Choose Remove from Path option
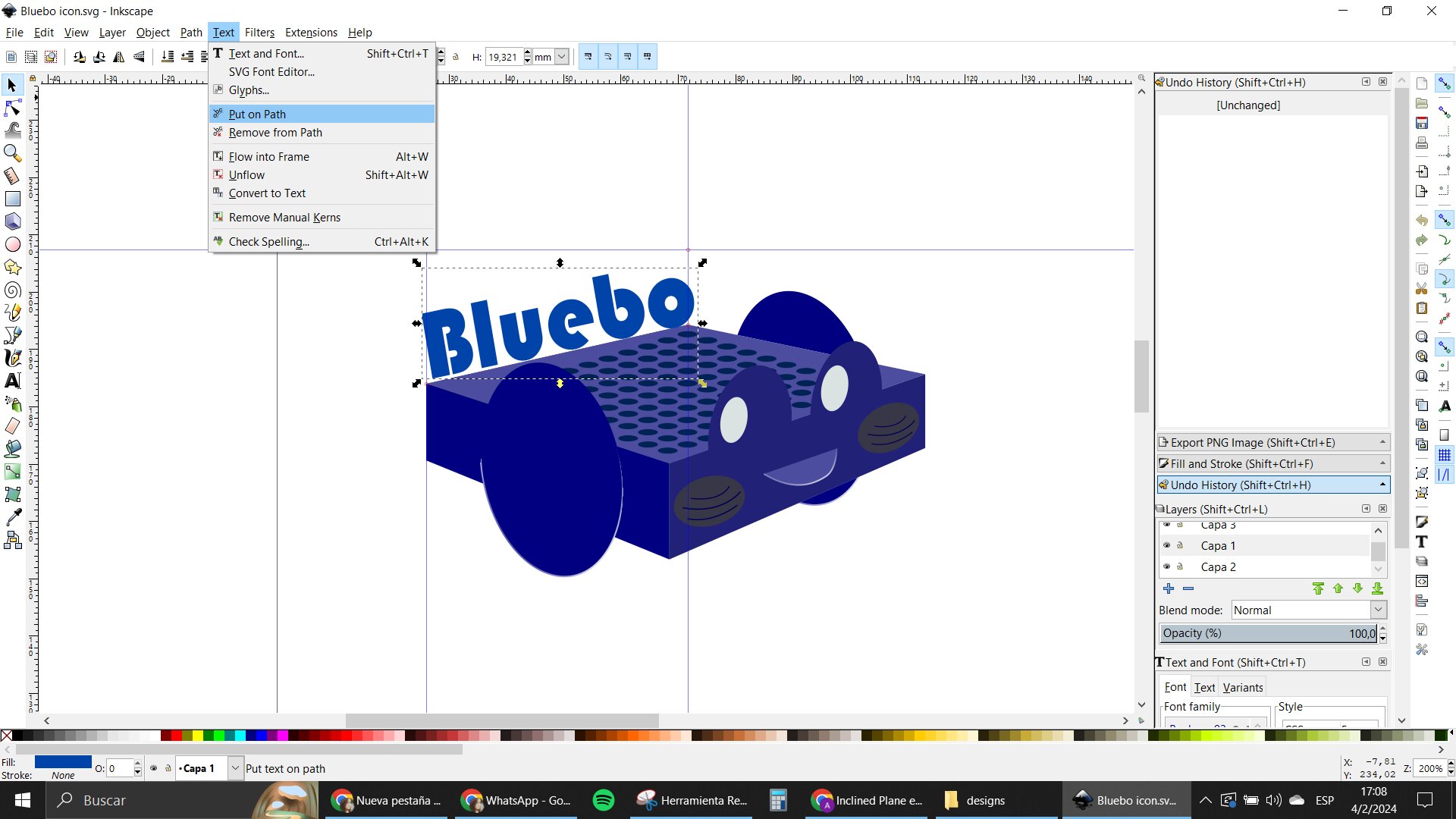 [x=275, y=132]
